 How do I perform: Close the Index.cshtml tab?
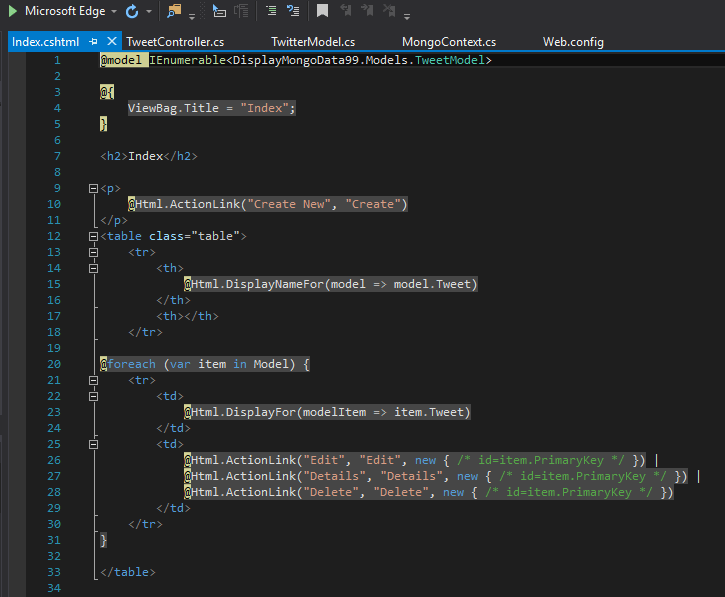click(x=110, y=42)
